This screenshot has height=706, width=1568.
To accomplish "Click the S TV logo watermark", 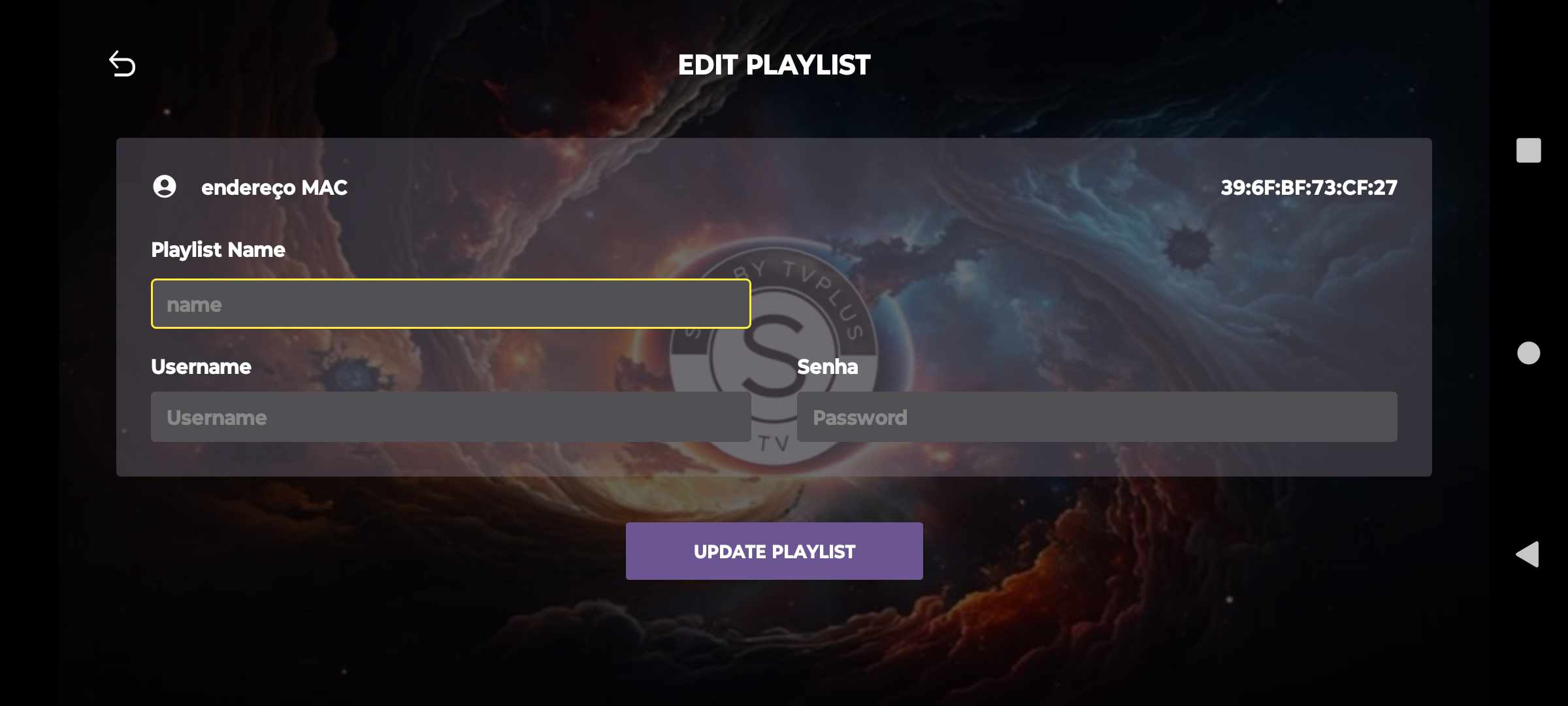I will tap(774, 353).
